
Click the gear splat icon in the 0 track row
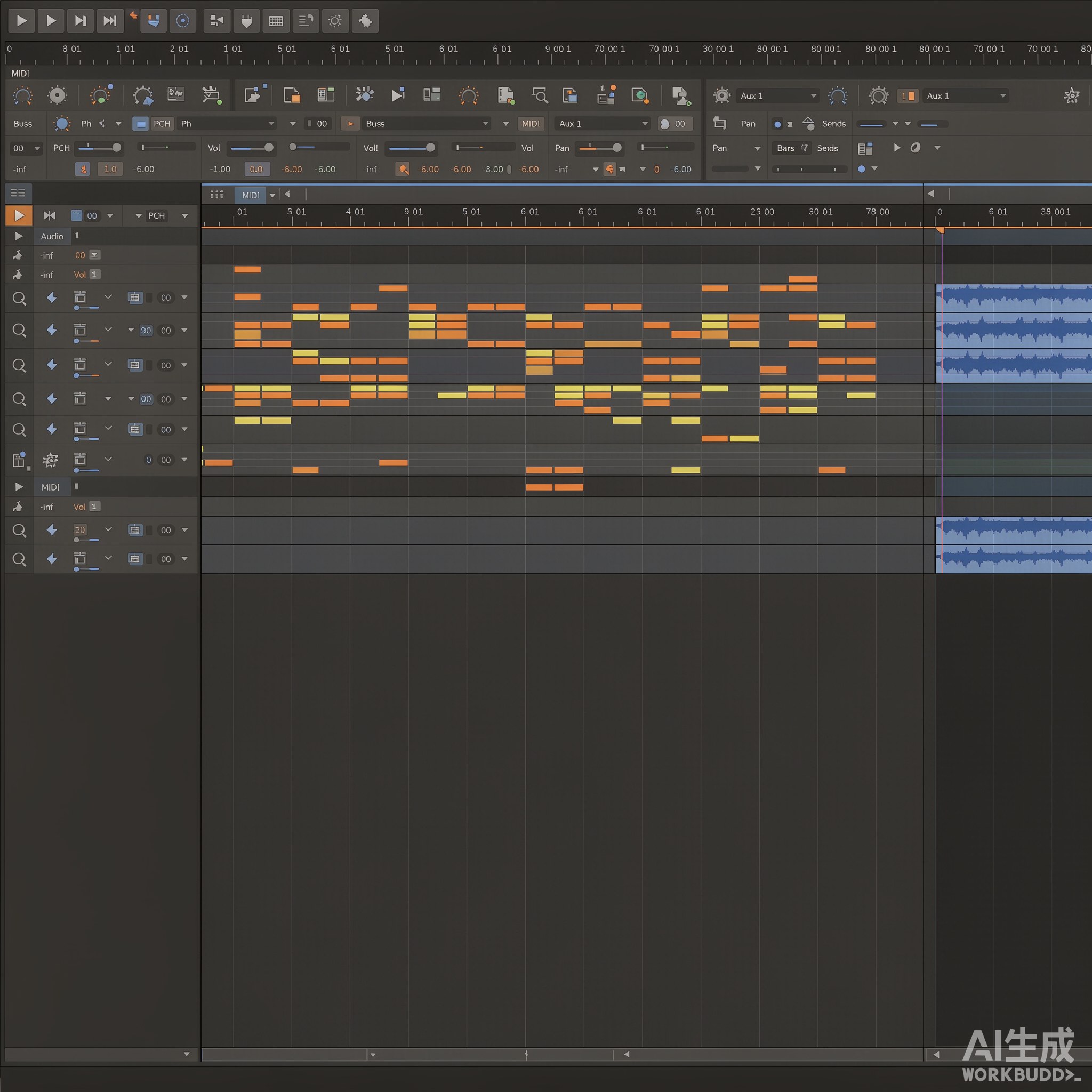50,460
